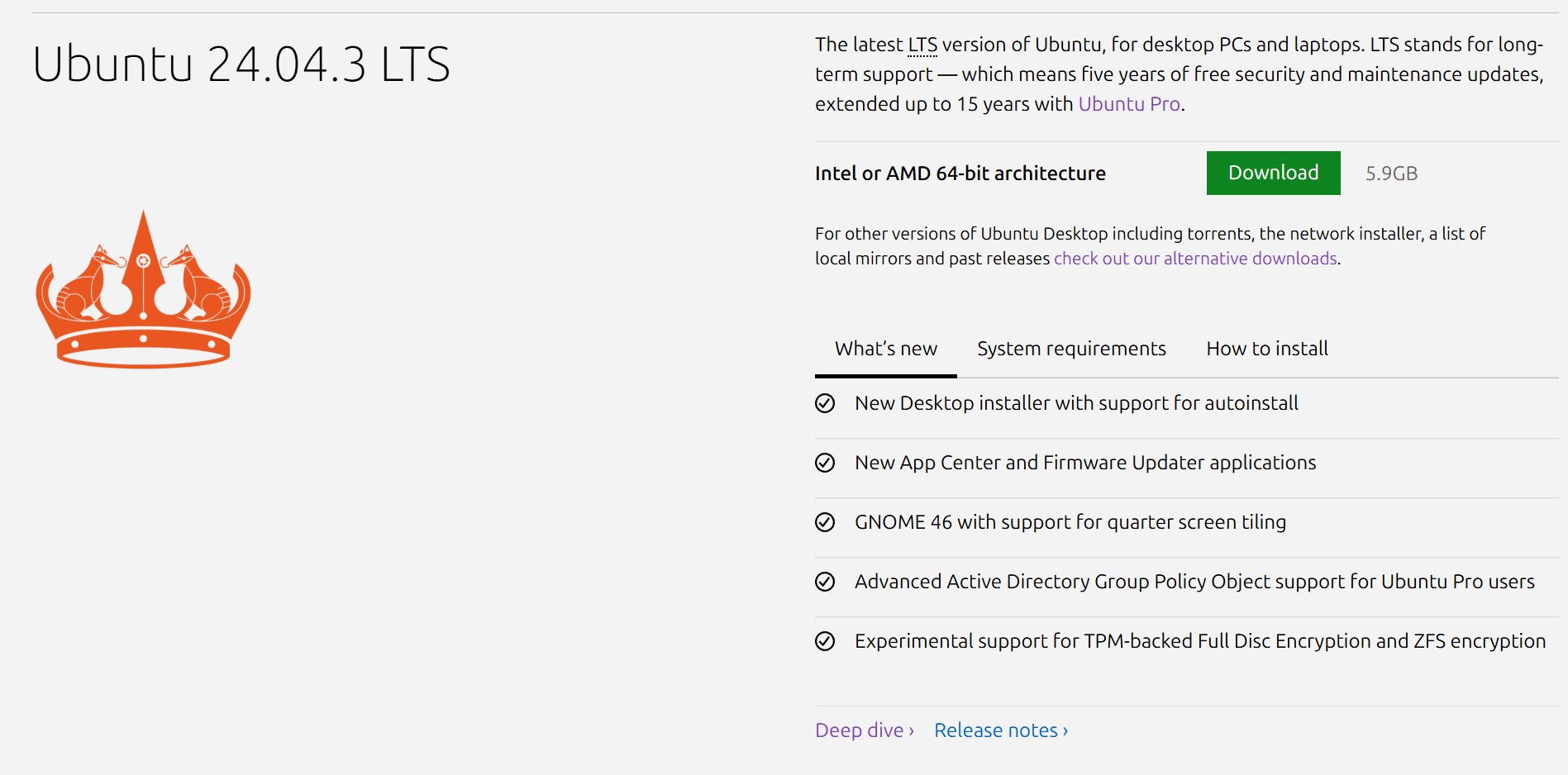Click 'New Desktop installer with support for autoinstall'
Screen dimensions: 1568x775
1076,403
